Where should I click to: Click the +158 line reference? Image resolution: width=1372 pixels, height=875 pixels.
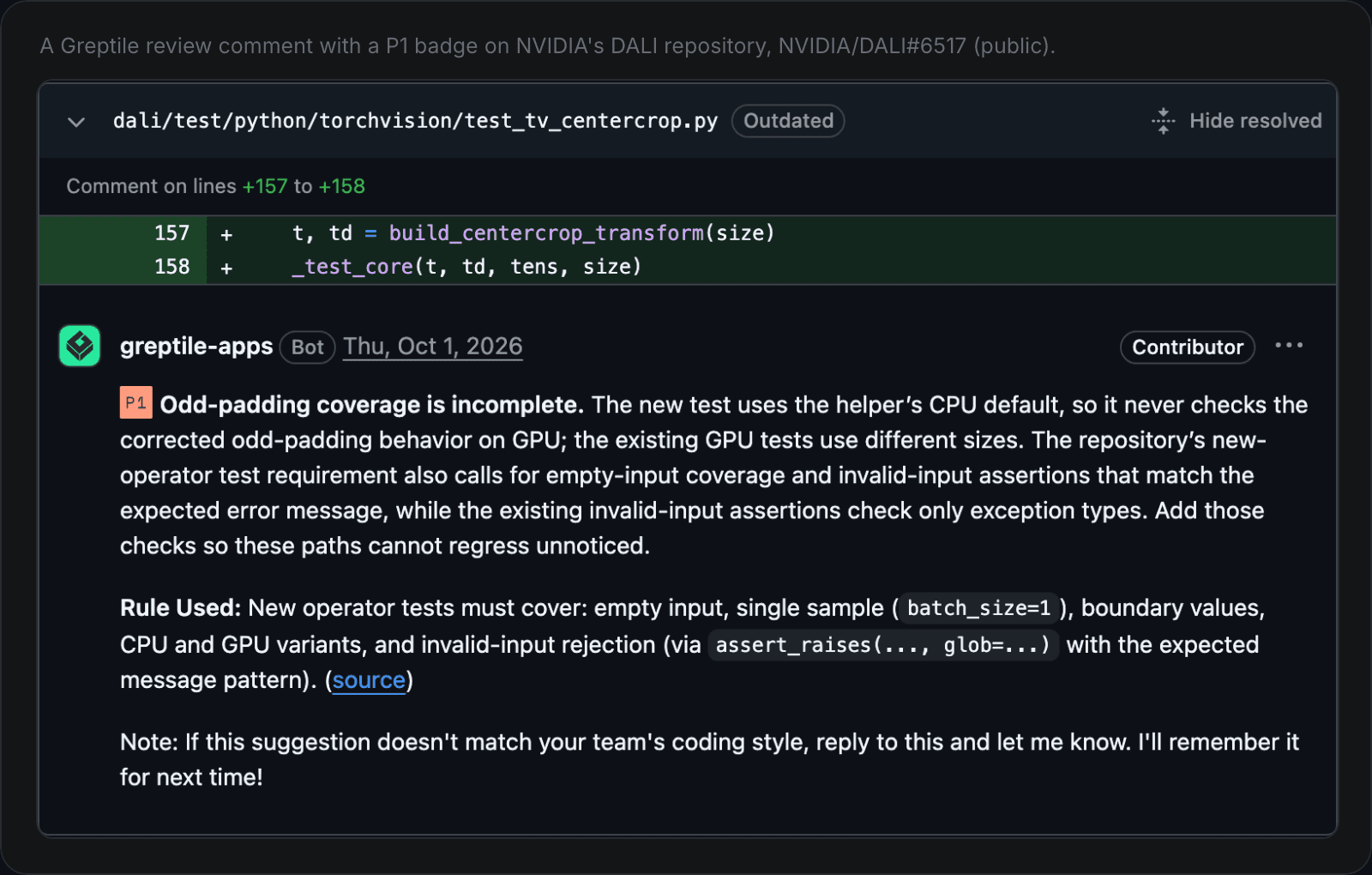pos(342,186)
